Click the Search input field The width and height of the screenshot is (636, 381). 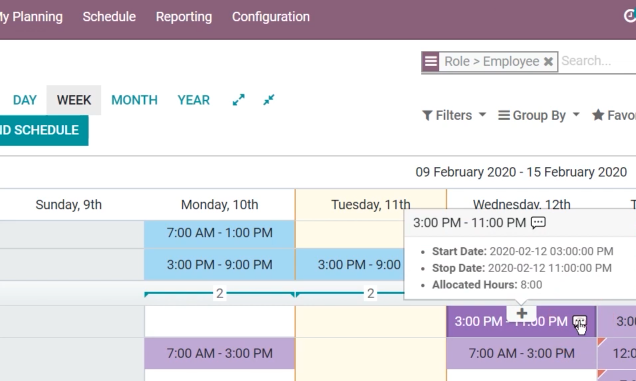(598, 61)
